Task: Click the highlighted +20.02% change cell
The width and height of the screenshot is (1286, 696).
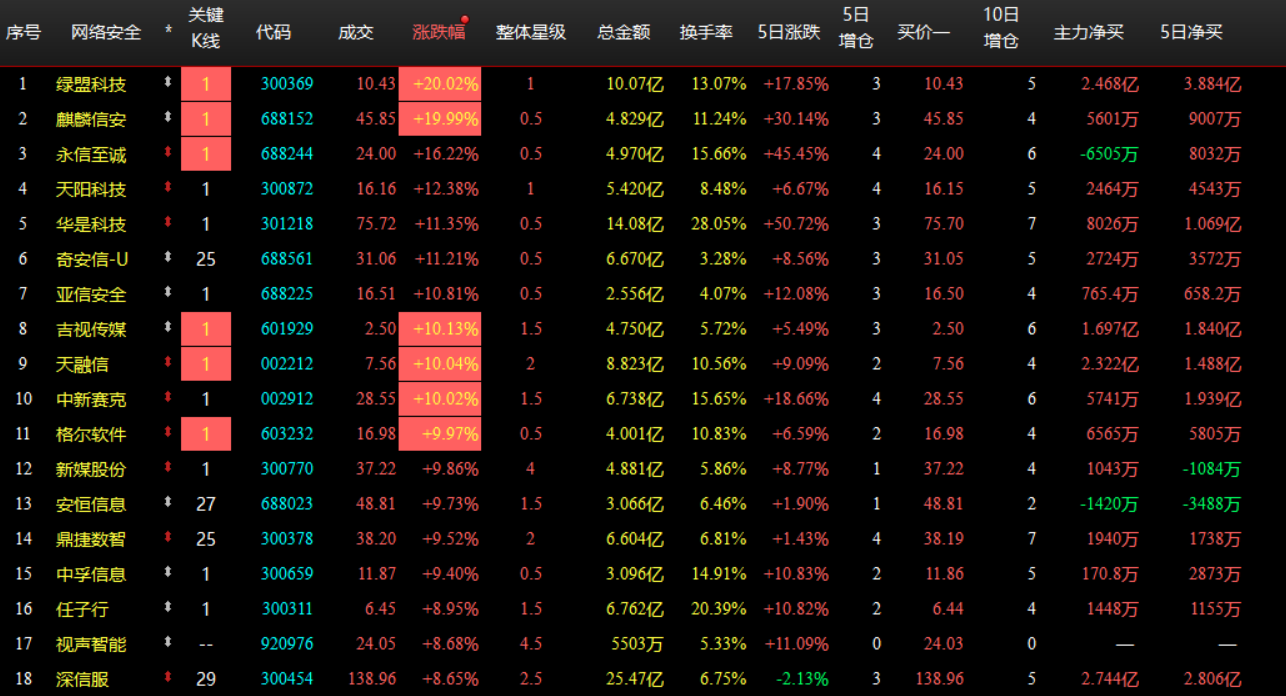Action: pos(440,84)
